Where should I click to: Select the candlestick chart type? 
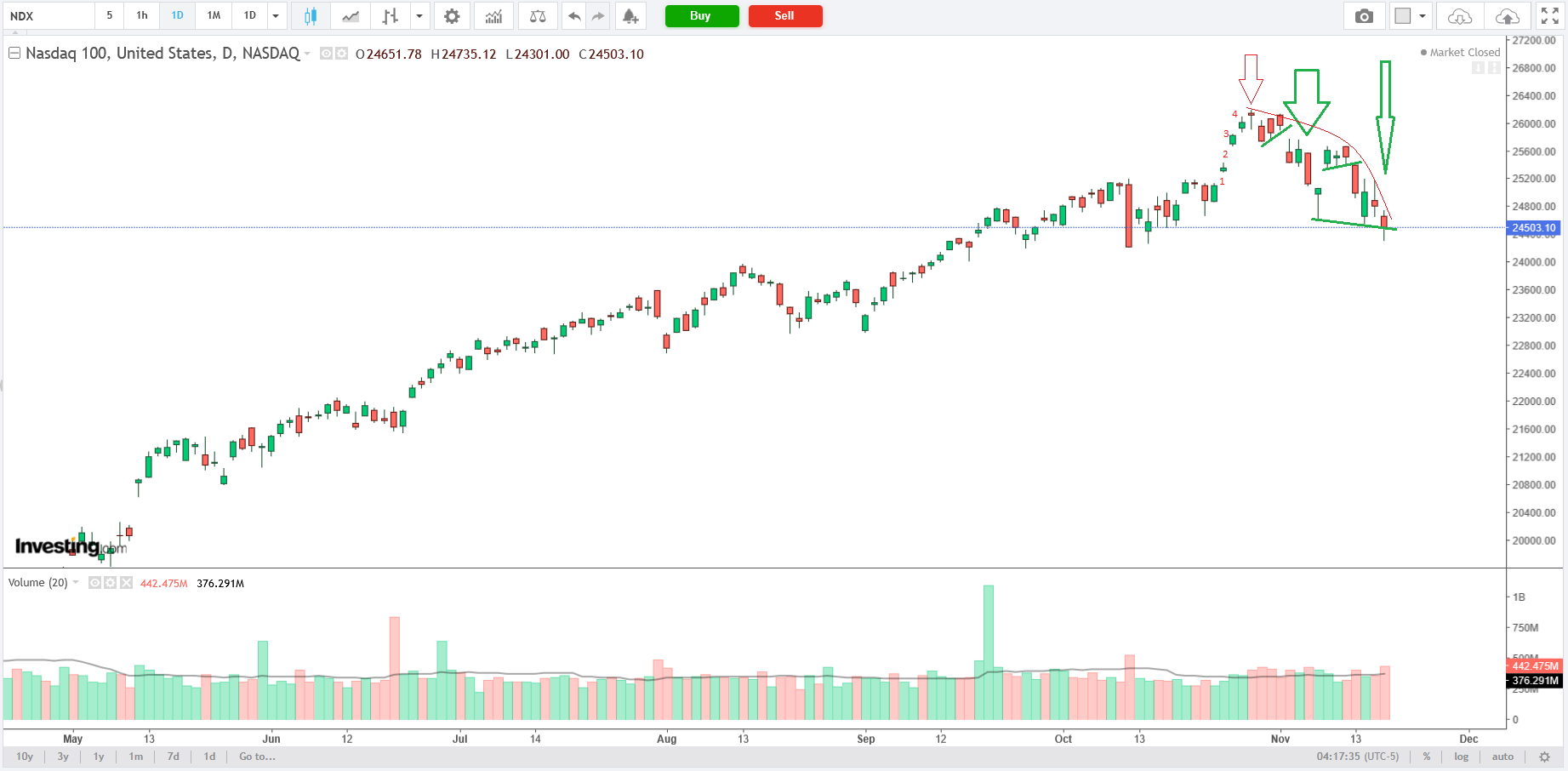[x=311, y=16]
